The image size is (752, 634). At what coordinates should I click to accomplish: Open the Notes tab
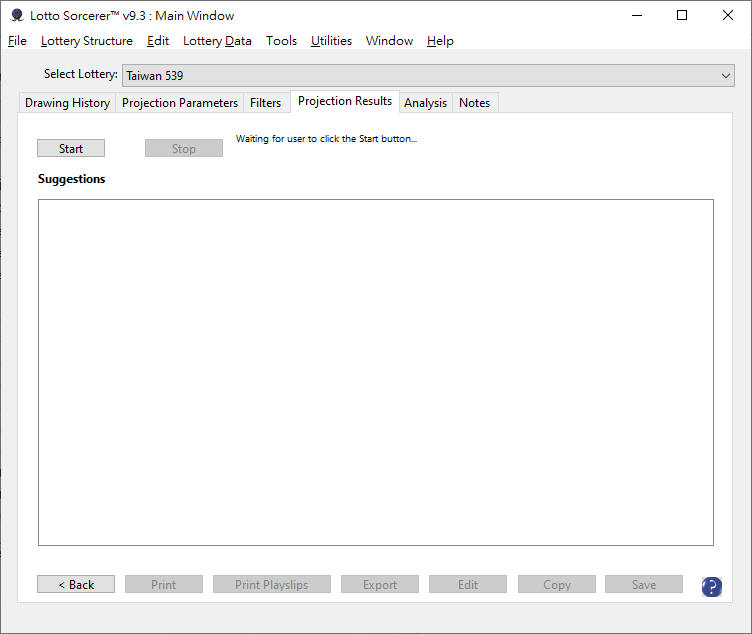point(474,103)
